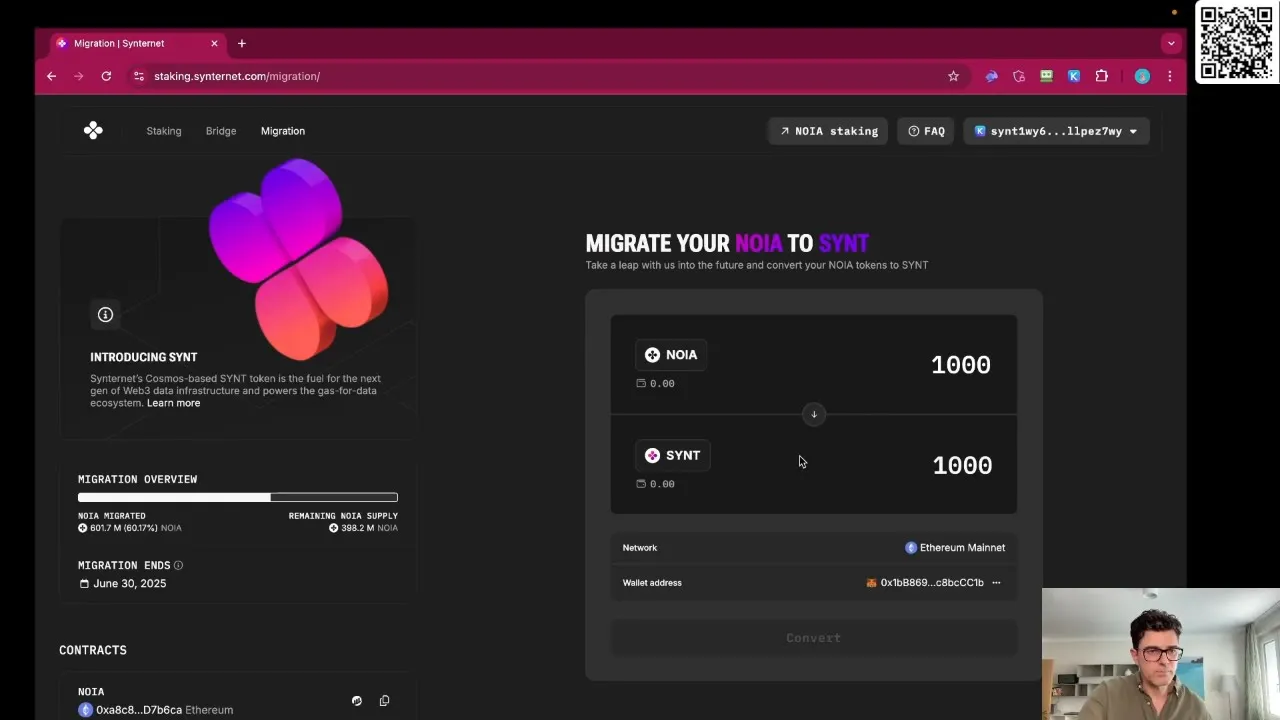Click the info icon beside Migration Ends
Screen dimensions: 1280x720
point(178,565)
